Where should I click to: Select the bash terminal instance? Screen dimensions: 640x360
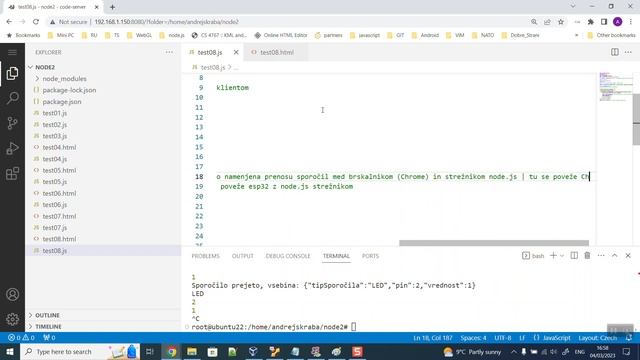tap(533, 256)
